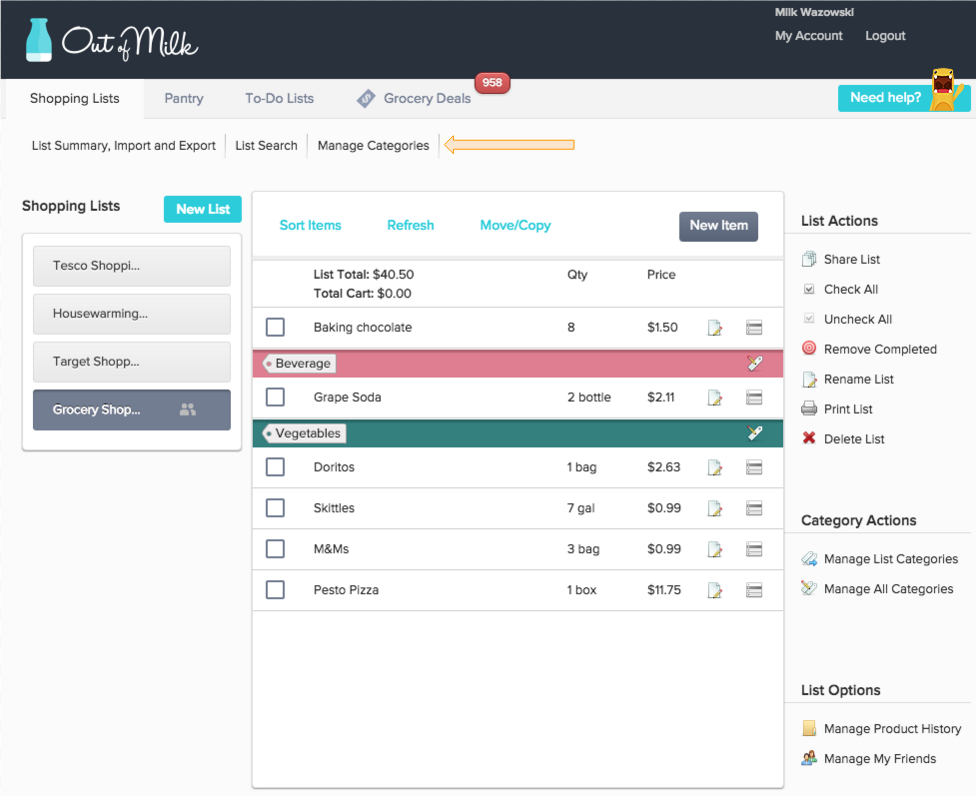Click the Share List icon
This screenshot has width=976, height=796.
[x=809, y=259]
